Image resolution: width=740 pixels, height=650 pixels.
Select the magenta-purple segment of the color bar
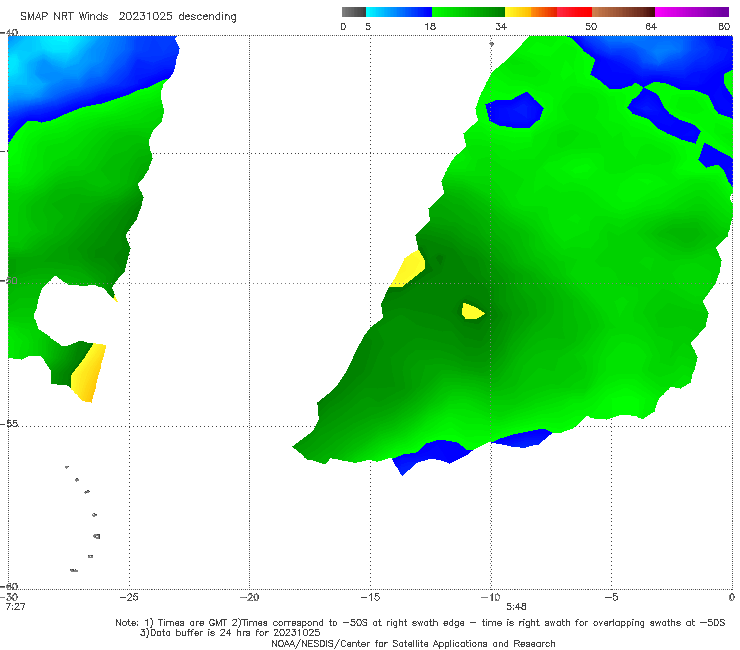(x=692, y=12)
